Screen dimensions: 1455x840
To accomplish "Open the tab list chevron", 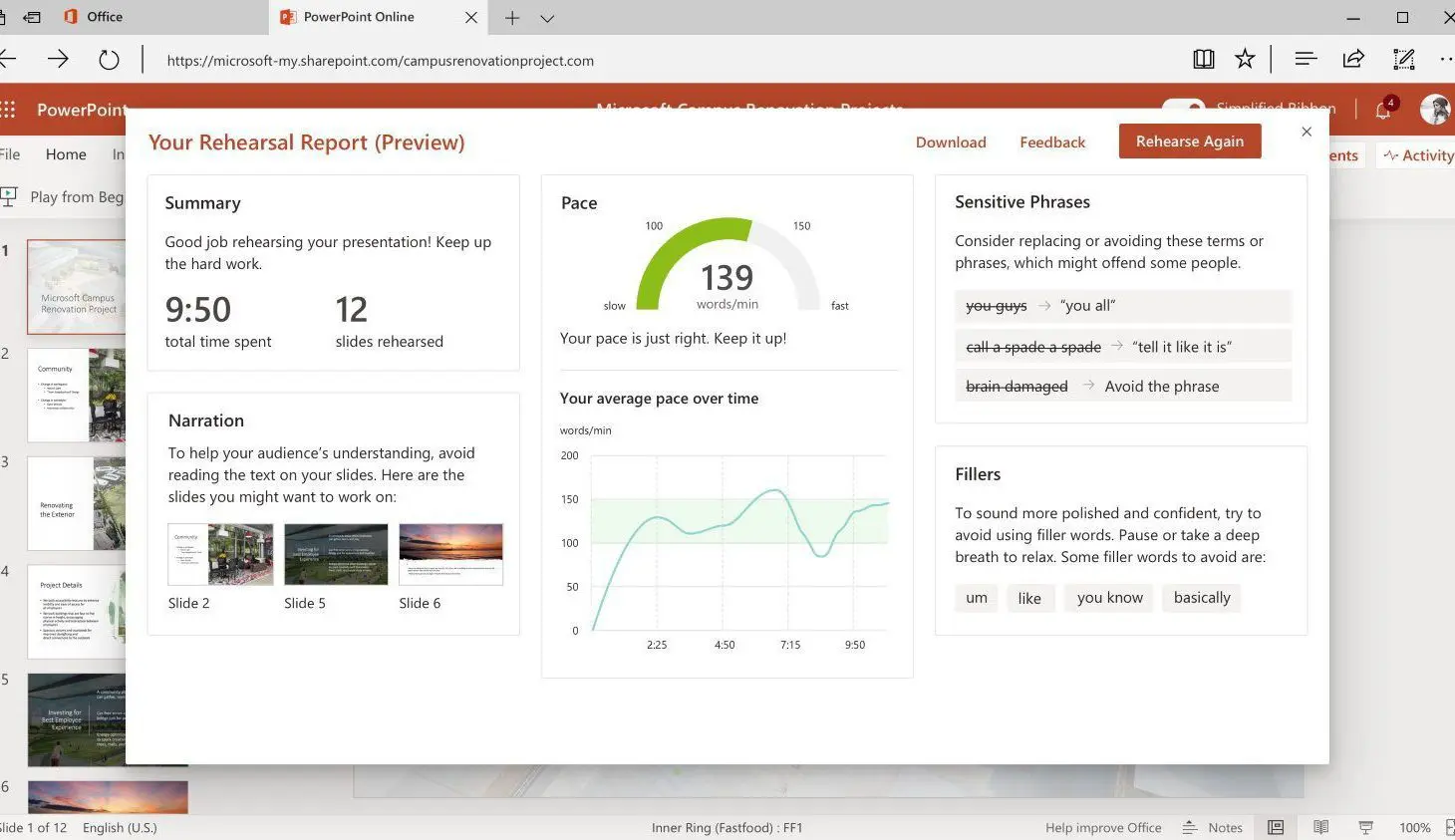I will (x=547, y=18).
